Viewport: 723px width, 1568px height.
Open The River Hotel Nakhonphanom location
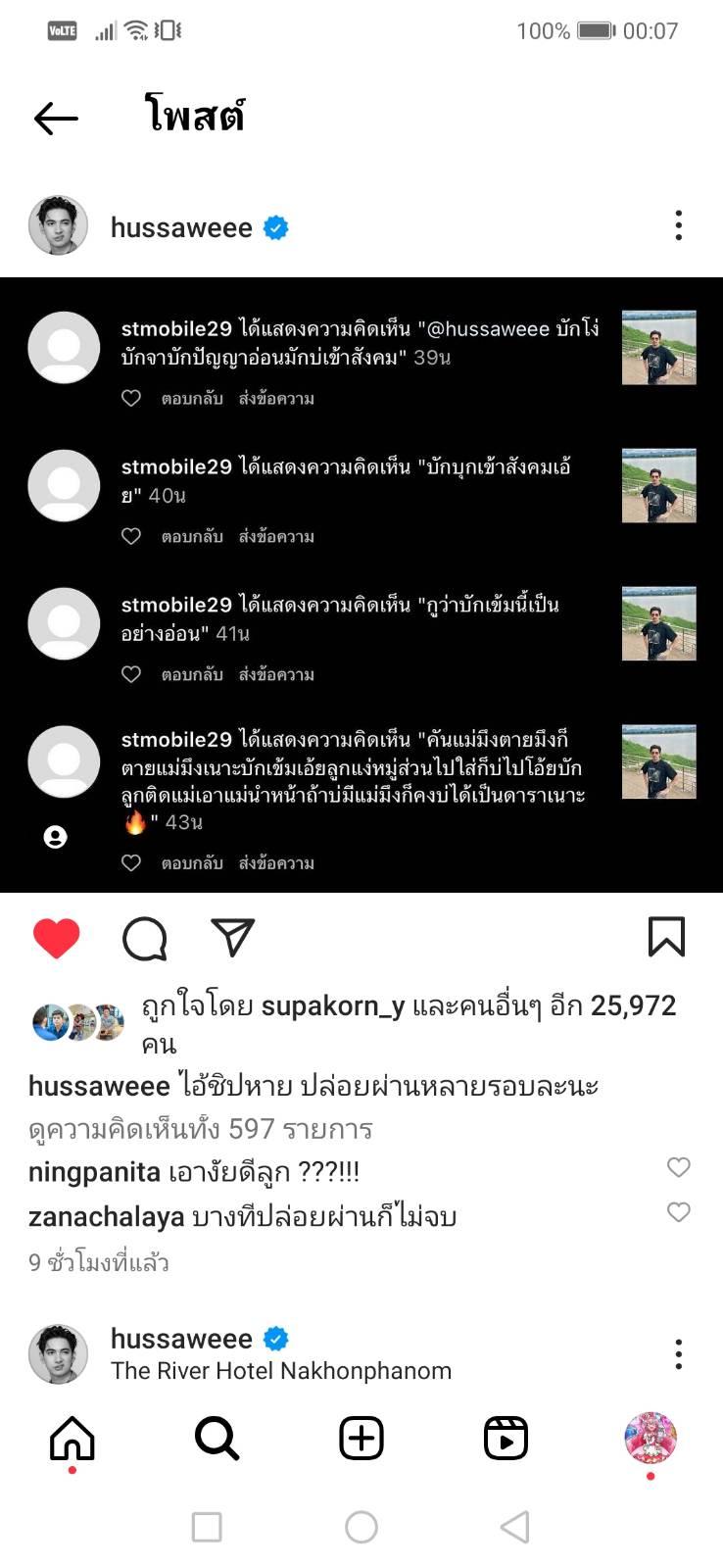281,1371
